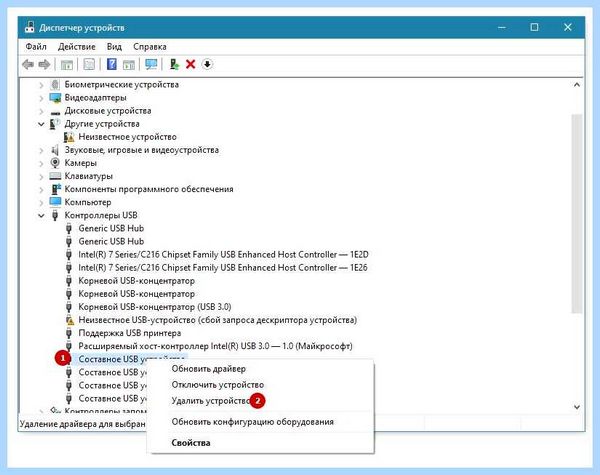Click the scrollbar up arrow
Screen dimensions: 600x475
coord(576,85)
